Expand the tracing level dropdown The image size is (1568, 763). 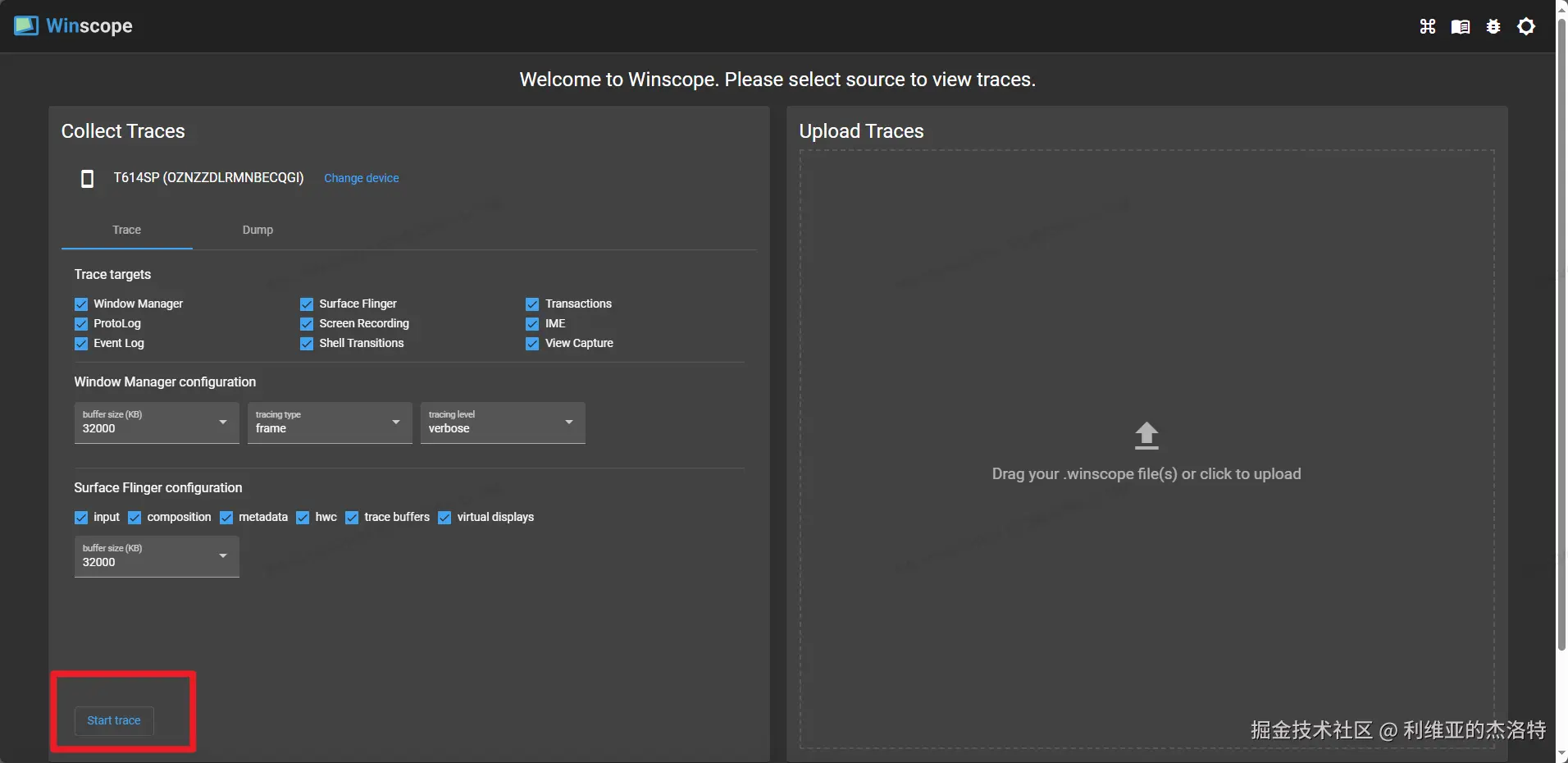[503, 423]
